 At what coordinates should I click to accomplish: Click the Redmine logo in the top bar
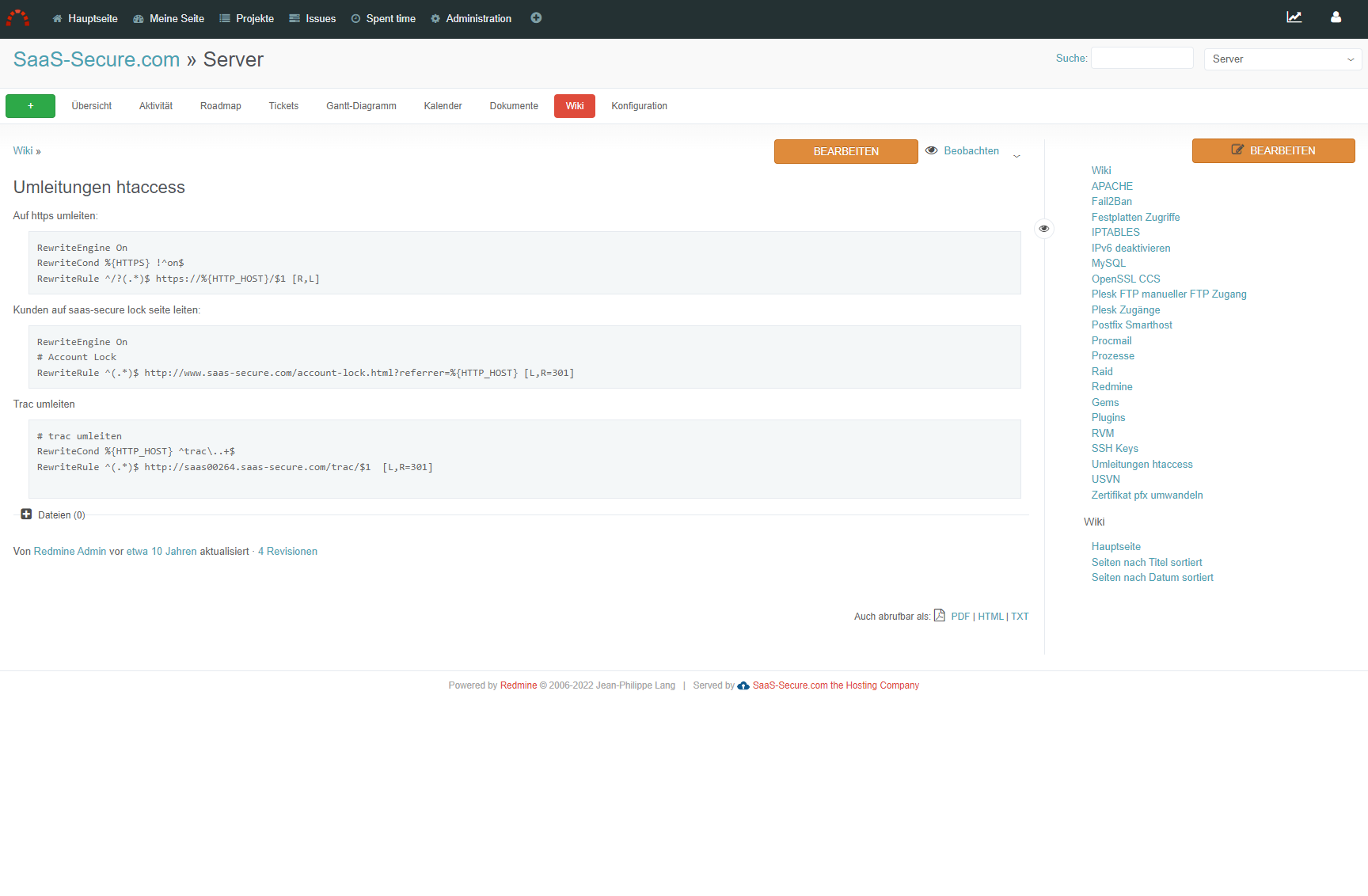17,18
